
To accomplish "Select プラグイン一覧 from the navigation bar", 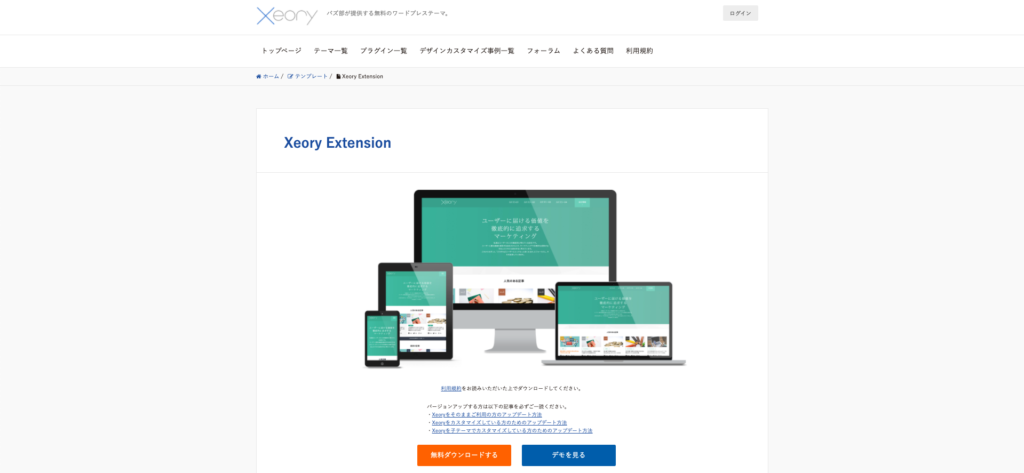I will pyautogui.click(x=383, y=51).
